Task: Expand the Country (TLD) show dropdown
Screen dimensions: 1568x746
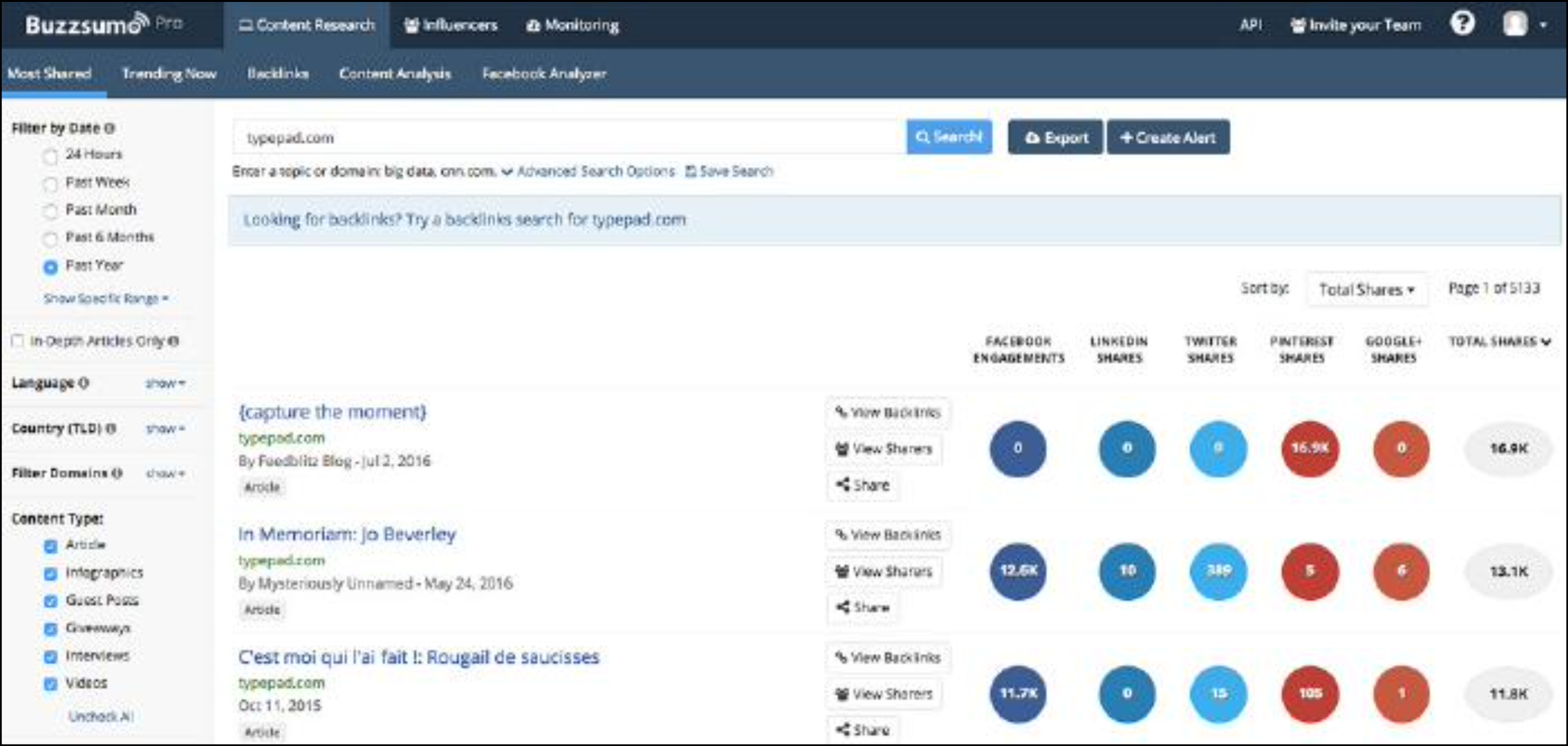Action: [x=166, y=428]
